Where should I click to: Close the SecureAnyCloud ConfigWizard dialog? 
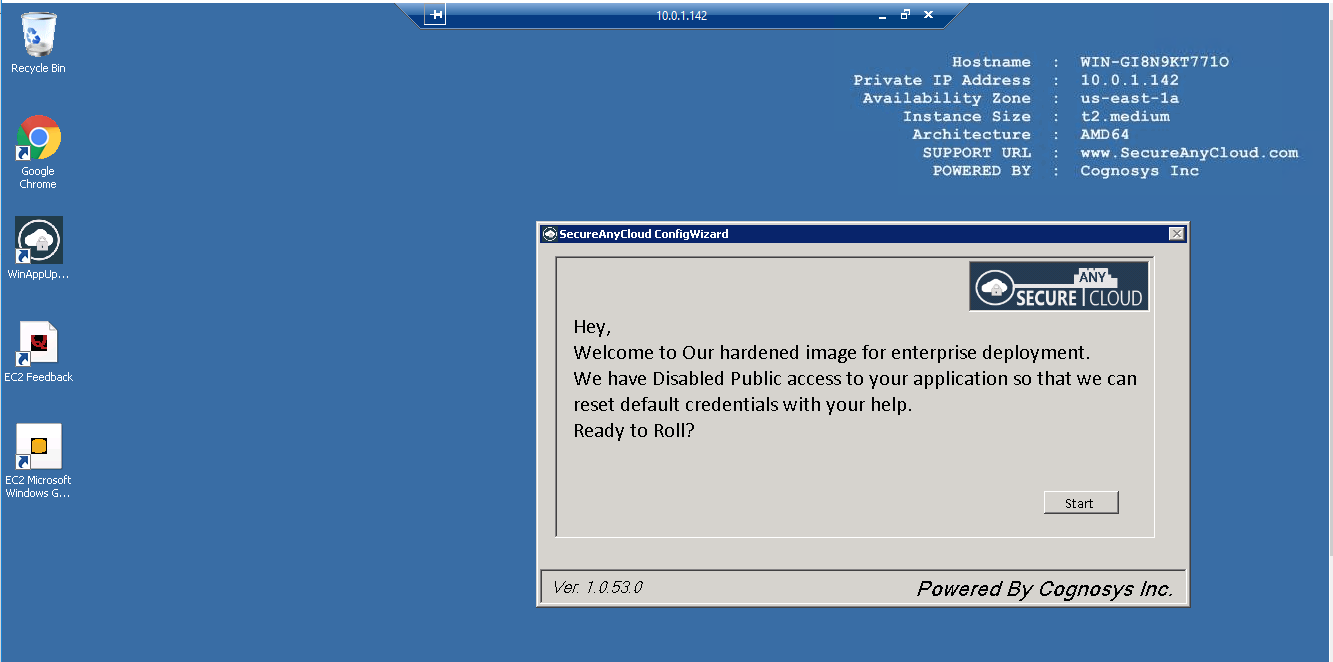[x=1176, y=234]
